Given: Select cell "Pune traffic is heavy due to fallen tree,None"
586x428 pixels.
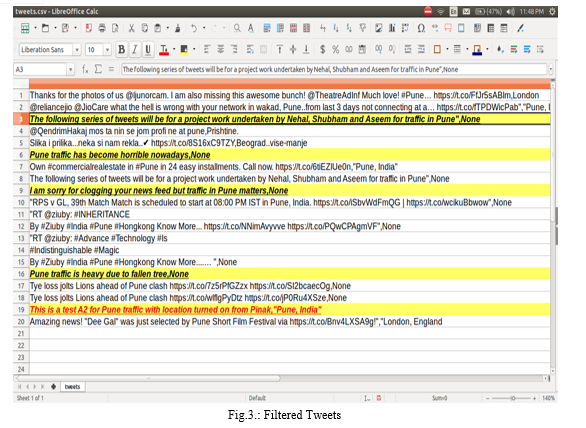Looking at the screenshot, I should 289,274.
